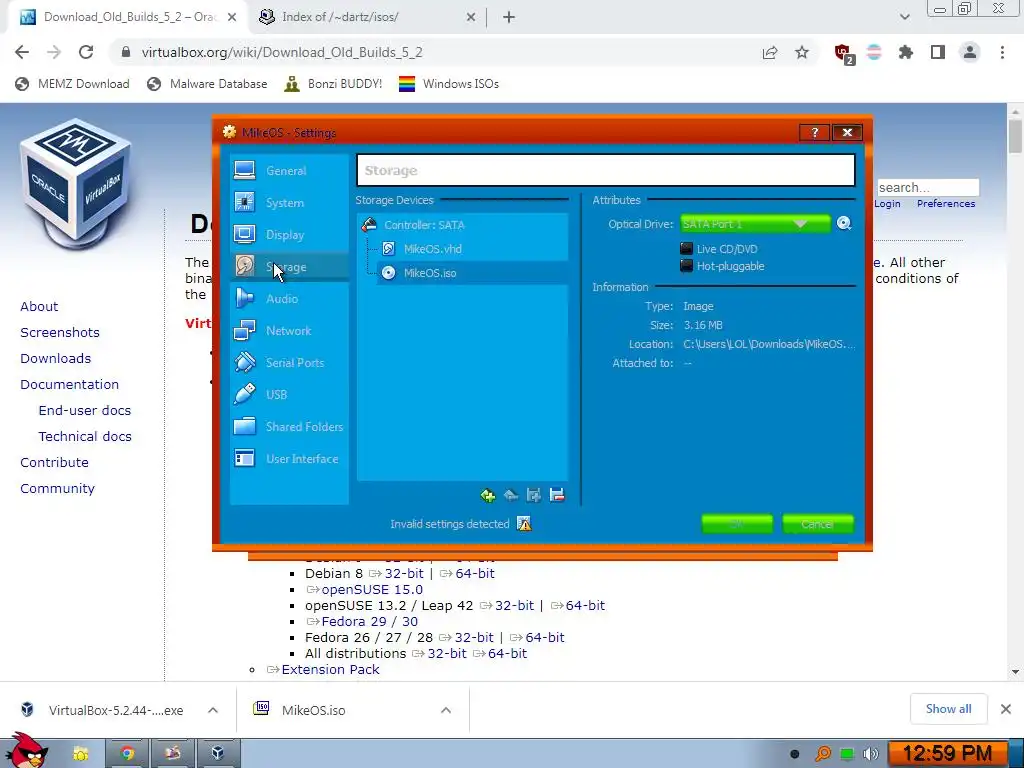Switch to Download_Old_Builds_5_2 tab
The image size is (1024, 768).
[x=128, y=17]
